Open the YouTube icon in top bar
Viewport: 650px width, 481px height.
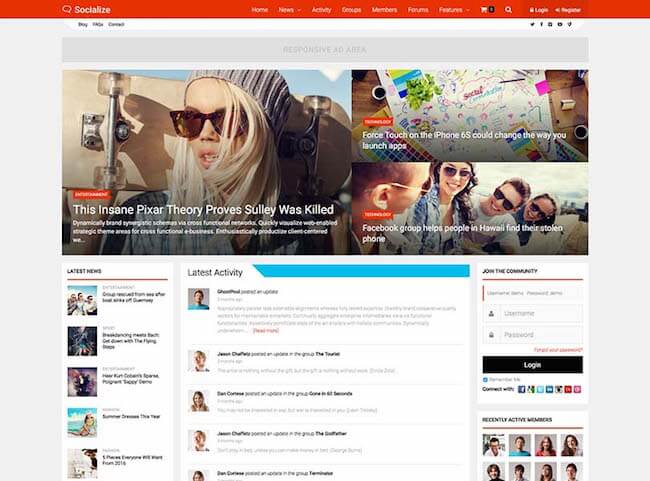(560, 24)
